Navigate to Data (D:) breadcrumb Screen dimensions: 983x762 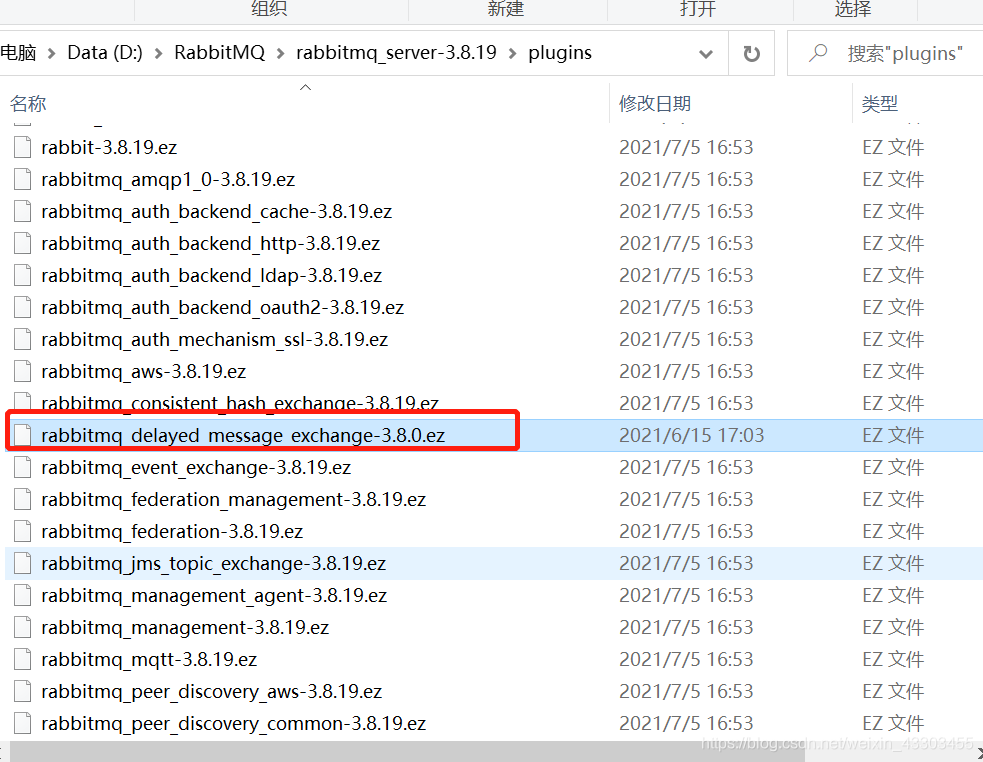click(x=105, y=53)
